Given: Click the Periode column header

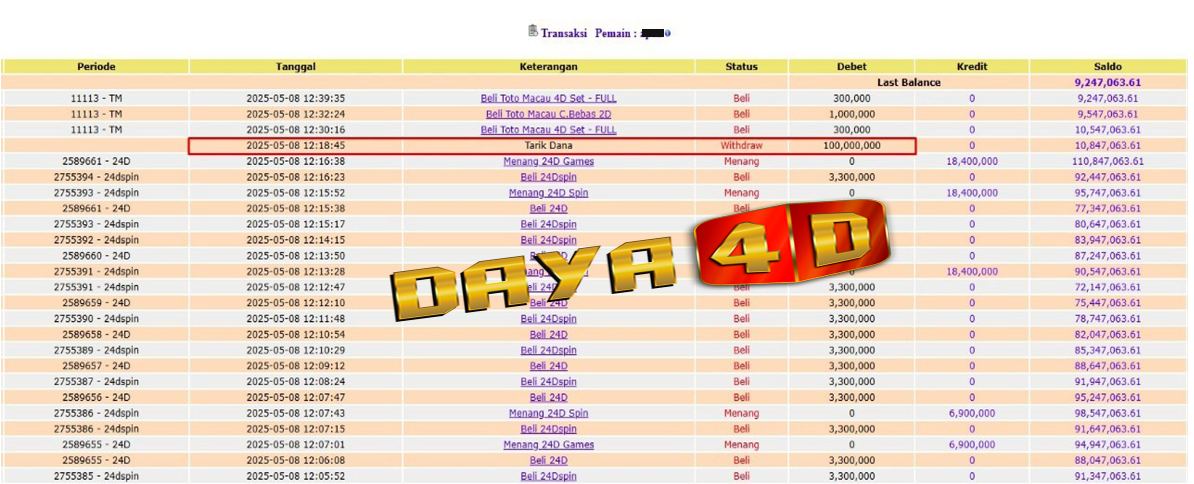Looking at the screenshot, I should (x=96, y=67).
